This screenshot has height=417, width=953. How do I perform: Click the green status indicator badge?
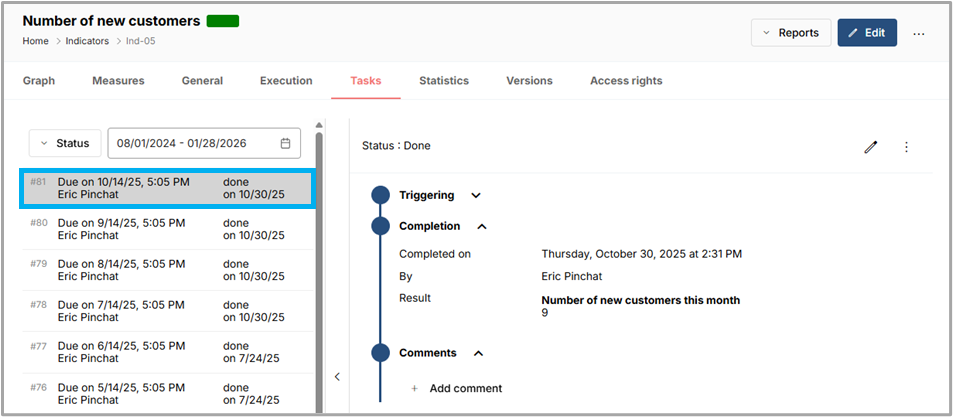point(223,20)
